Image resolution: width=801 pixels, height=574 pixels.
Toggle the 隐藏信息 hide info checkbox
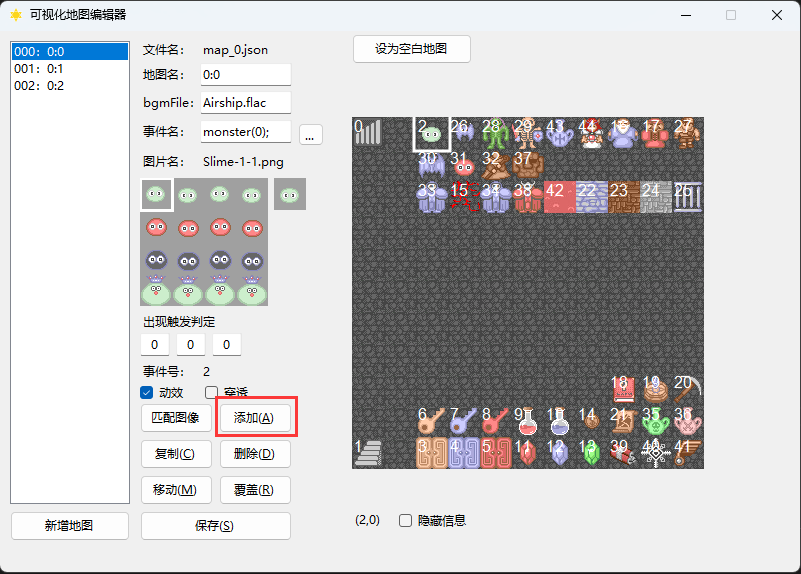point(405,520)
